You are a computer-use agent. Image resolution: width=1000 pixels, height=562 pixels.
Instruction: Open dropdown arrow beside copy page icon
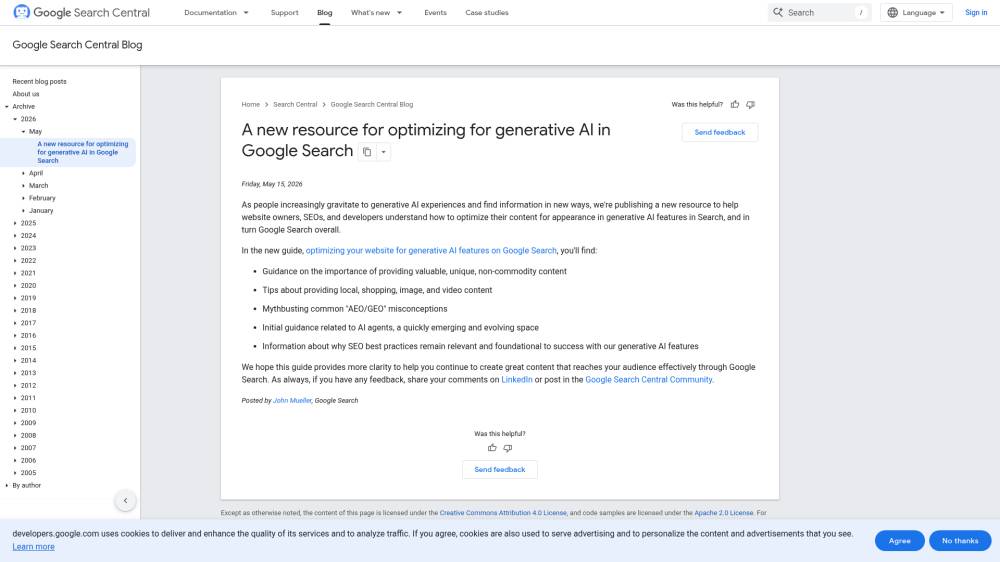coord(383,152)
